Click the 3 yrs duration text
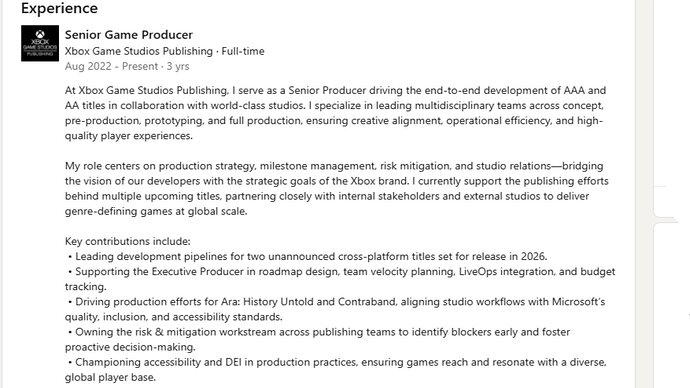The width and height of the screenshot is (690, 388). pyautogui.click(x=178, y=66)
